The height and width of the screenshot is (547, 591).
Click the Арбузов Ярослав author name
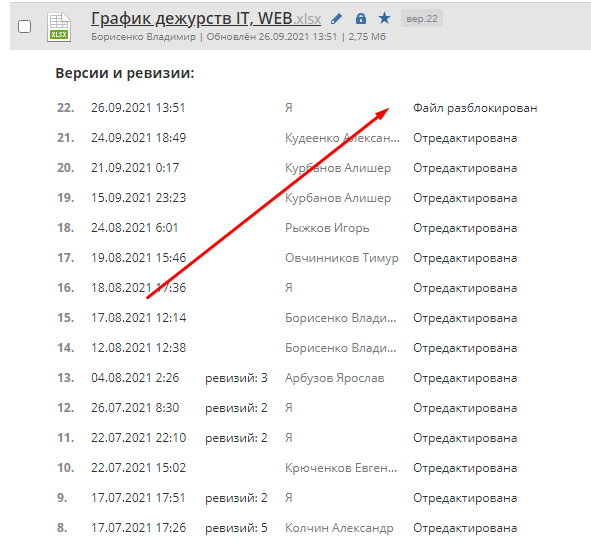click(334, 378)
